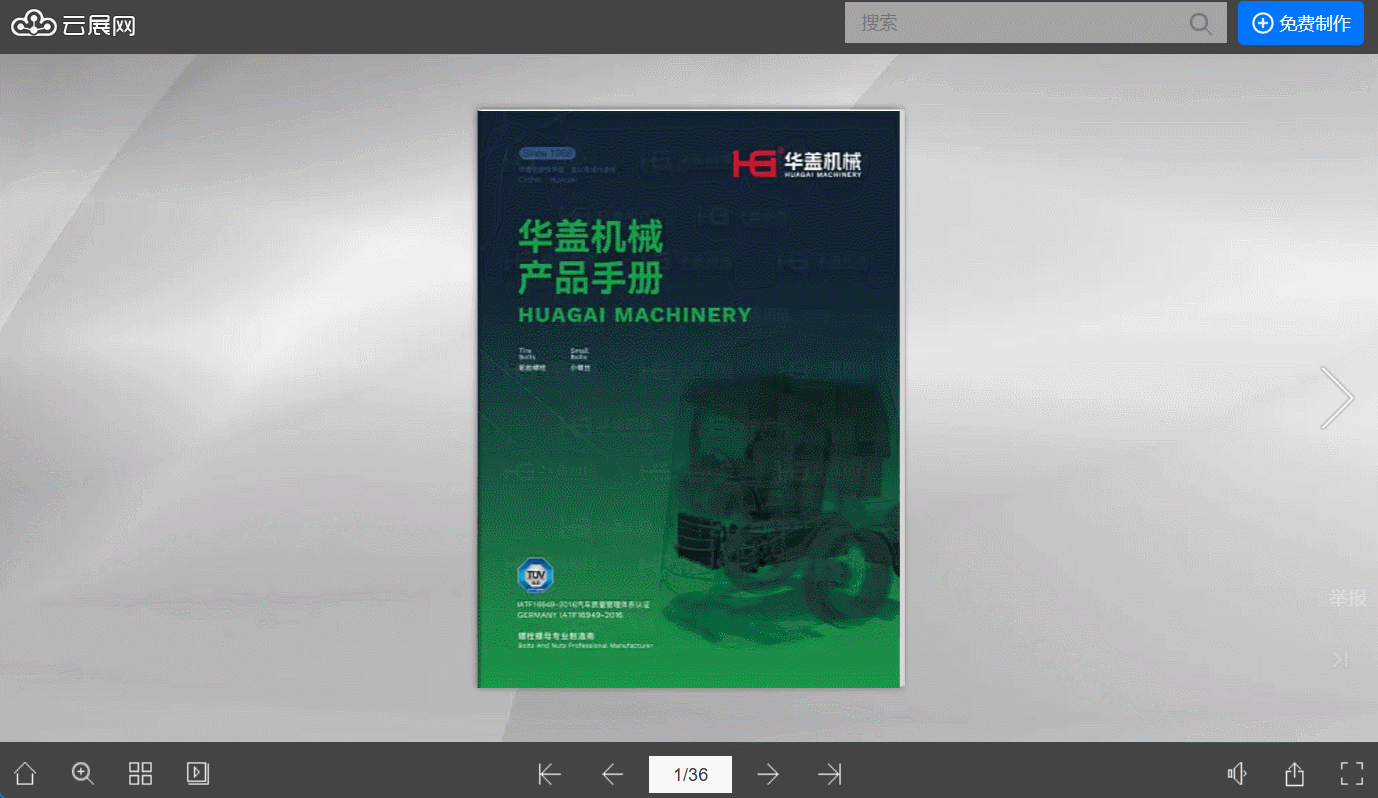Click the 1/36 page number field

[x=690, y=774]
